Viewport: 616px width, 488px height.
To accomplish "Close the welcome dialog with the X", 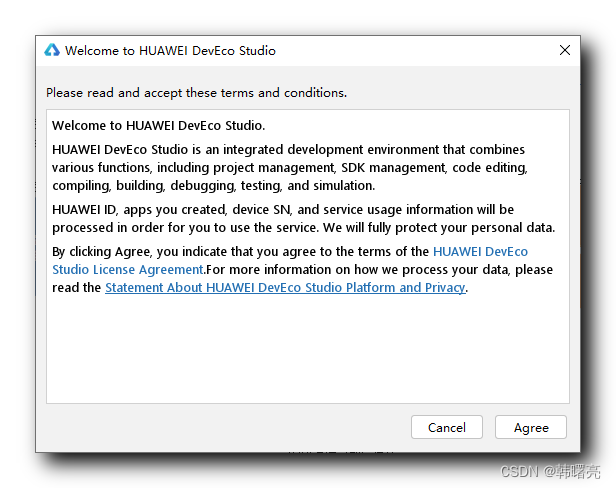I will 565,50.
